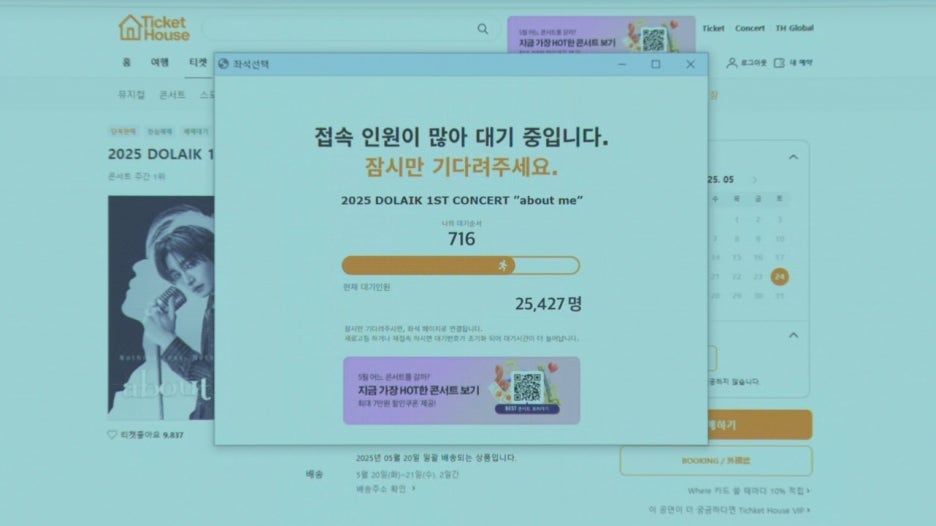Click the Ticket House logo
The width and height of the screenshot is (936, 526).
[153, 28]
